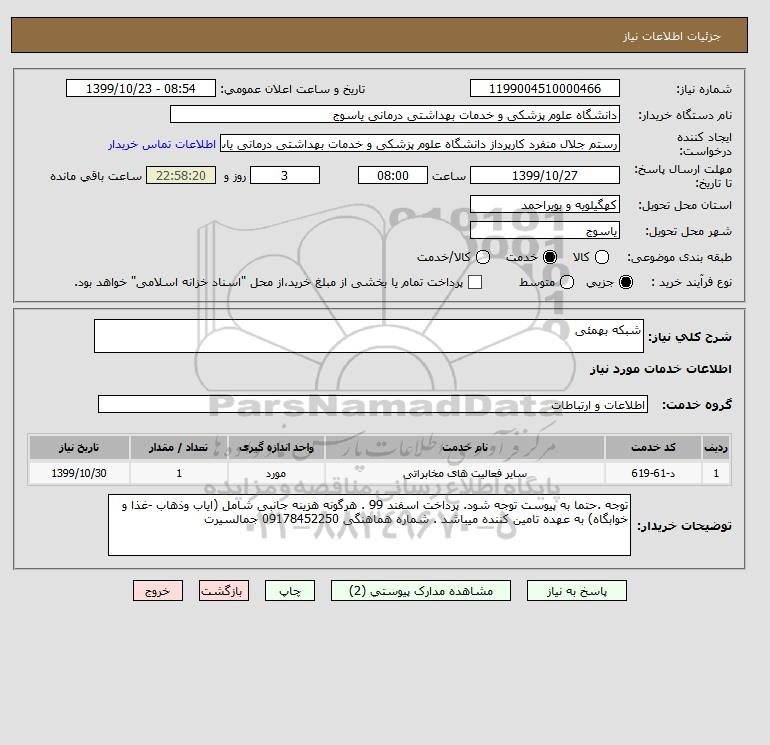The image size is (770, 745).
Task: Click the توضیحات خریدار text area
Action: (369, 525)
